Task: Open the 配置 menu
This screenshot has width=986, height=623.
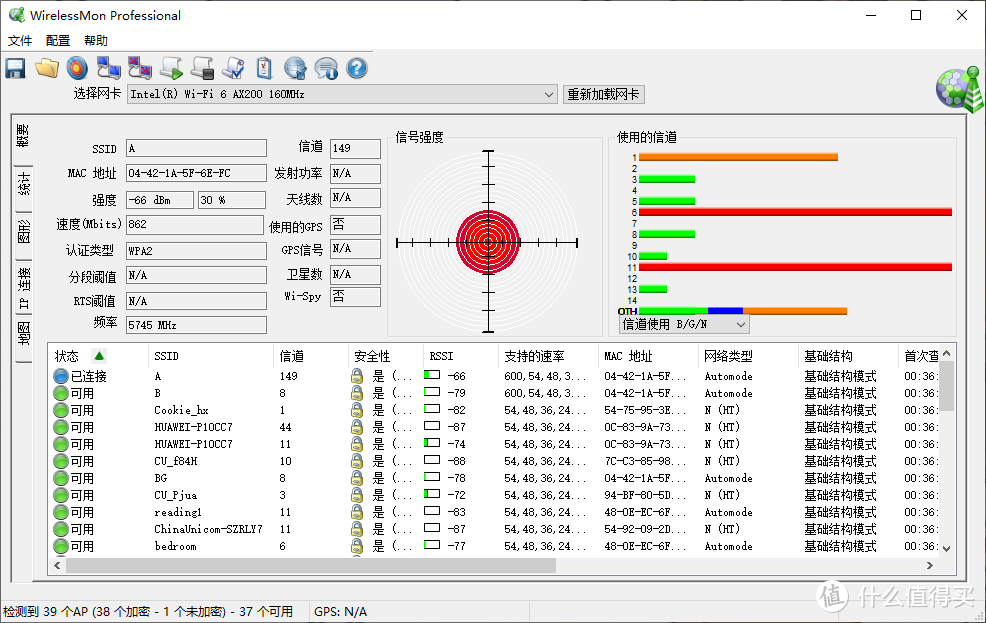Action: coord(57,40)
